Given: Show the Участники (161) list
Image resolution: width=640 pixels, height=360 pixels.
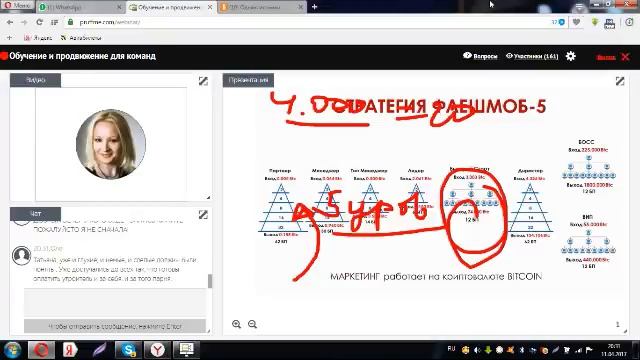Looking at the screenshot, I should point(532,56).
